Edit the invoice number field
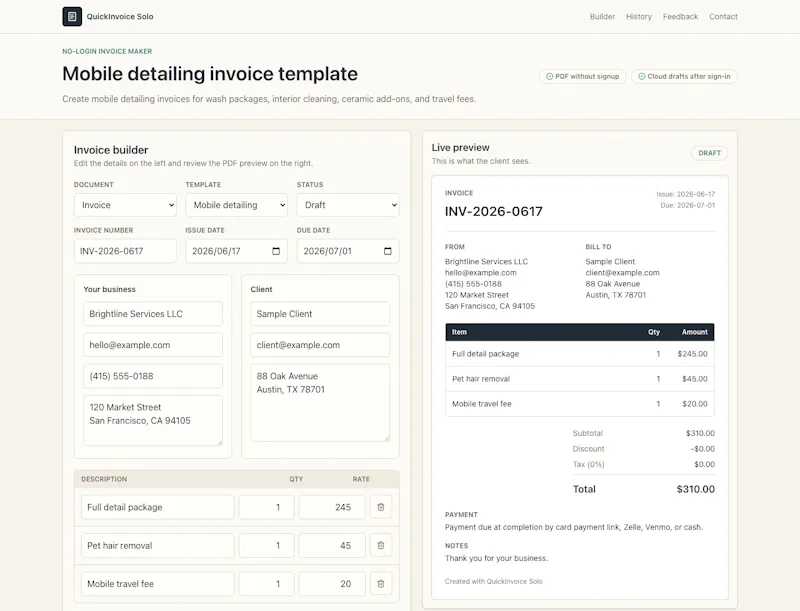Image resolution: width=800 pixels, height=611 pixels. tap(125, 251)
